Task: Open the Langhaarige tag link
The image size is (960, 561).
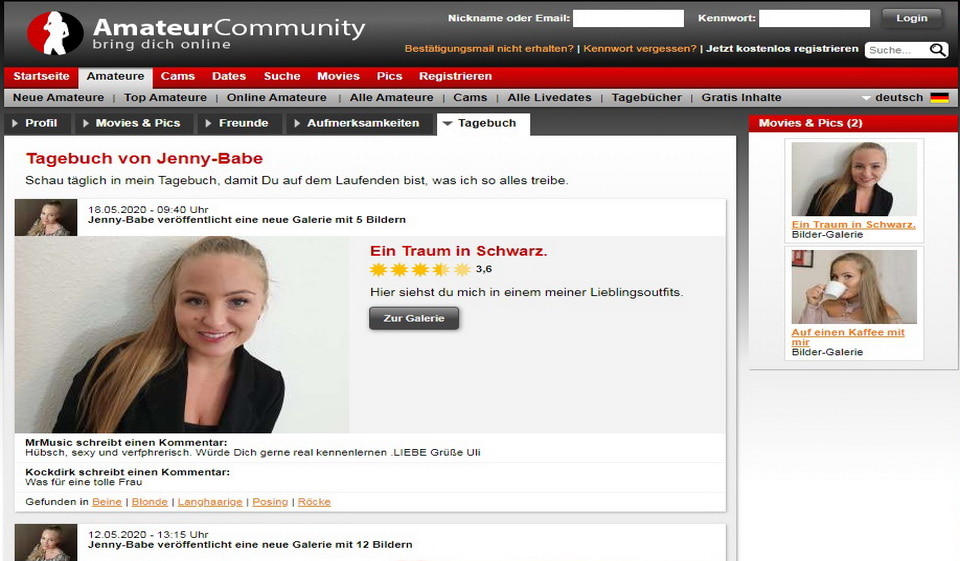Action: [x=210, y=502]
